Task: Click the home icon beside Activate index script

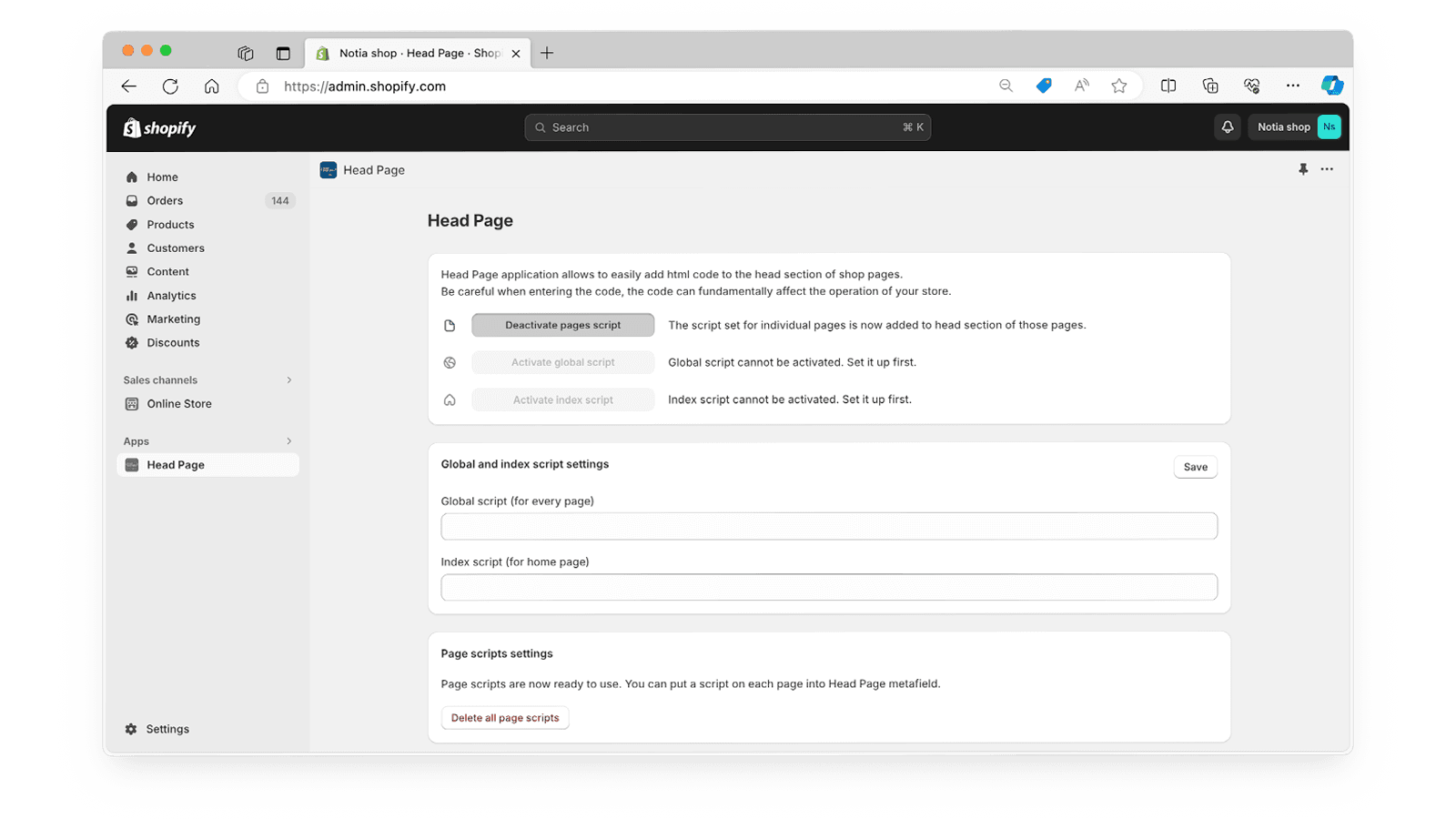Action: click(450, 399)
